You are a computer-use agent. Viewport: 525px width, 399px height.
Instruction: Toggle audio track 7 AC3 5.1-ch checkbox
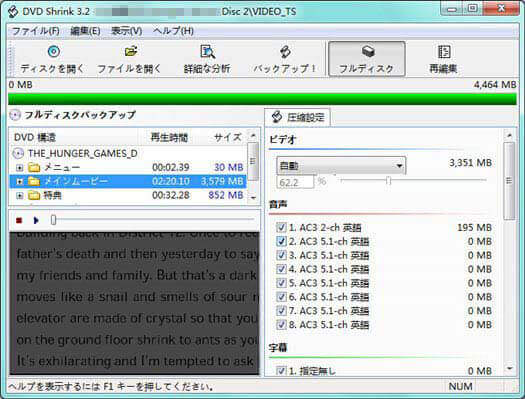281,311
